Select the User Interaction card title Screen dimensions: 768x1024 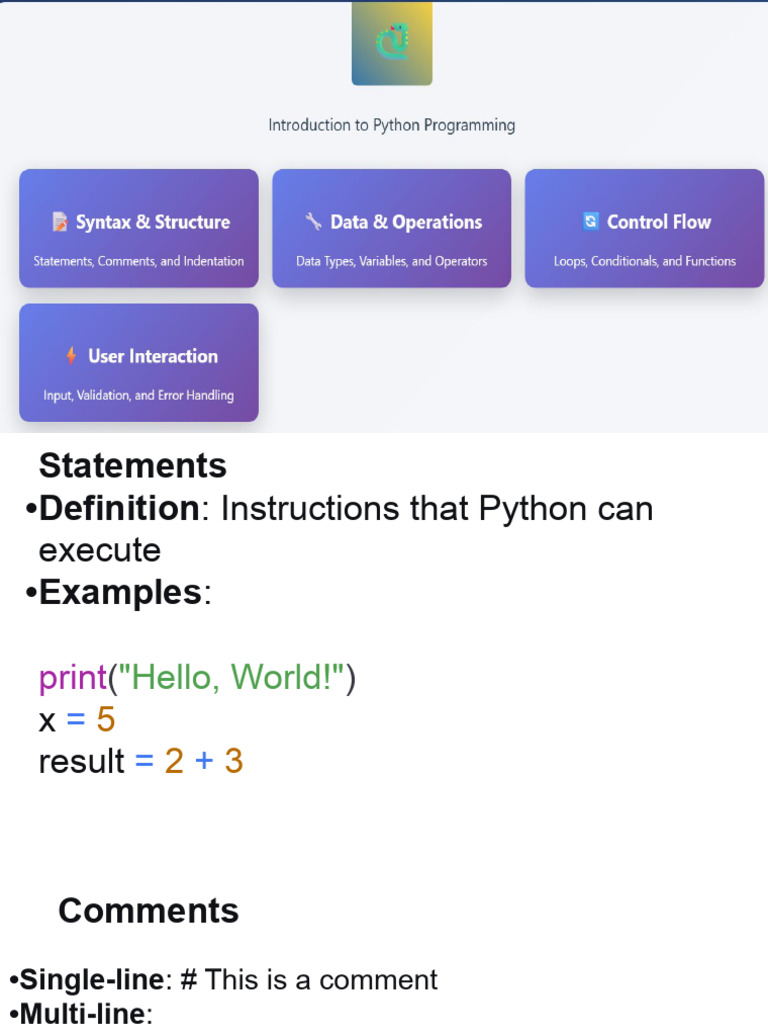coord(152,356)
